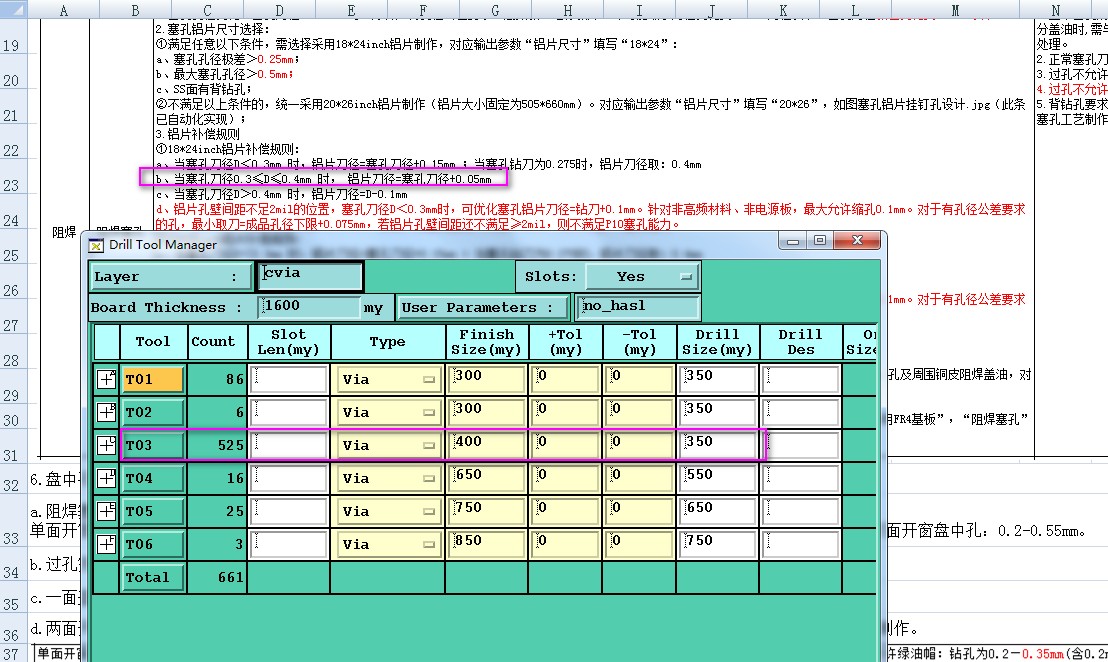Click the Total button
The image size is (1108, 662).
pos(153,577)
